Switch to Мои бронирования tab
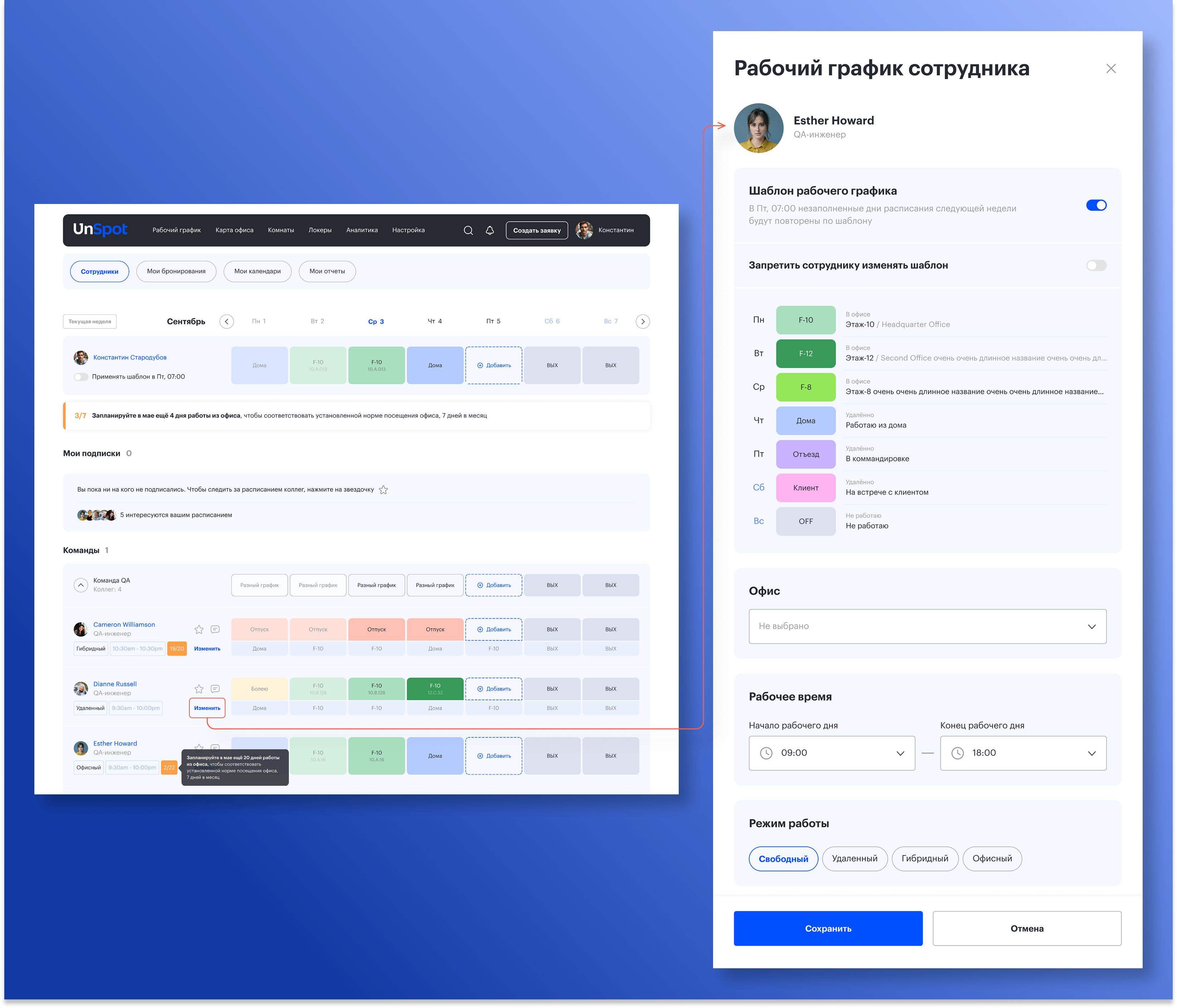Screen dimensions: 1177x1008 pyautogui.click(x=176, y=272)
